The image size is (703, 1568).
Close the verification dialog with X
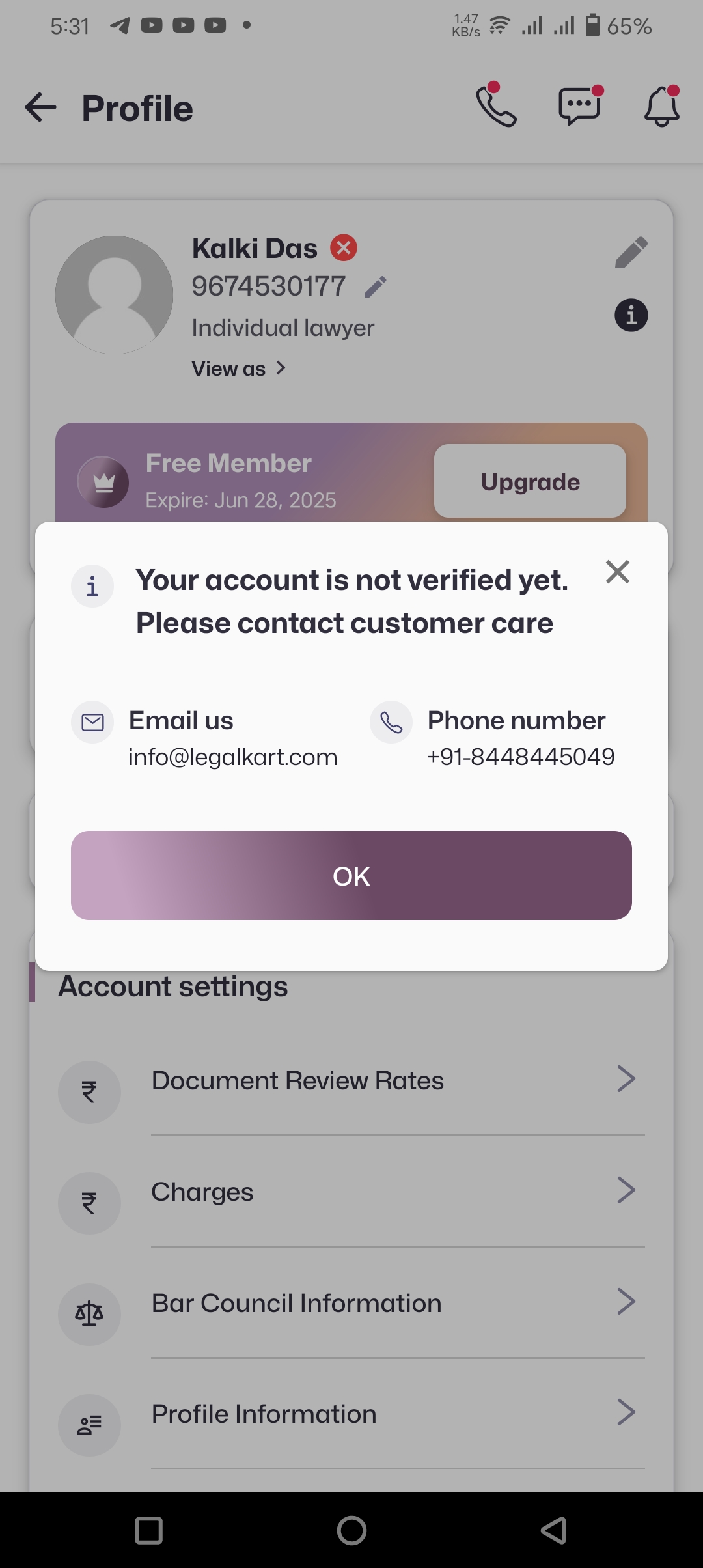point(617,572)
